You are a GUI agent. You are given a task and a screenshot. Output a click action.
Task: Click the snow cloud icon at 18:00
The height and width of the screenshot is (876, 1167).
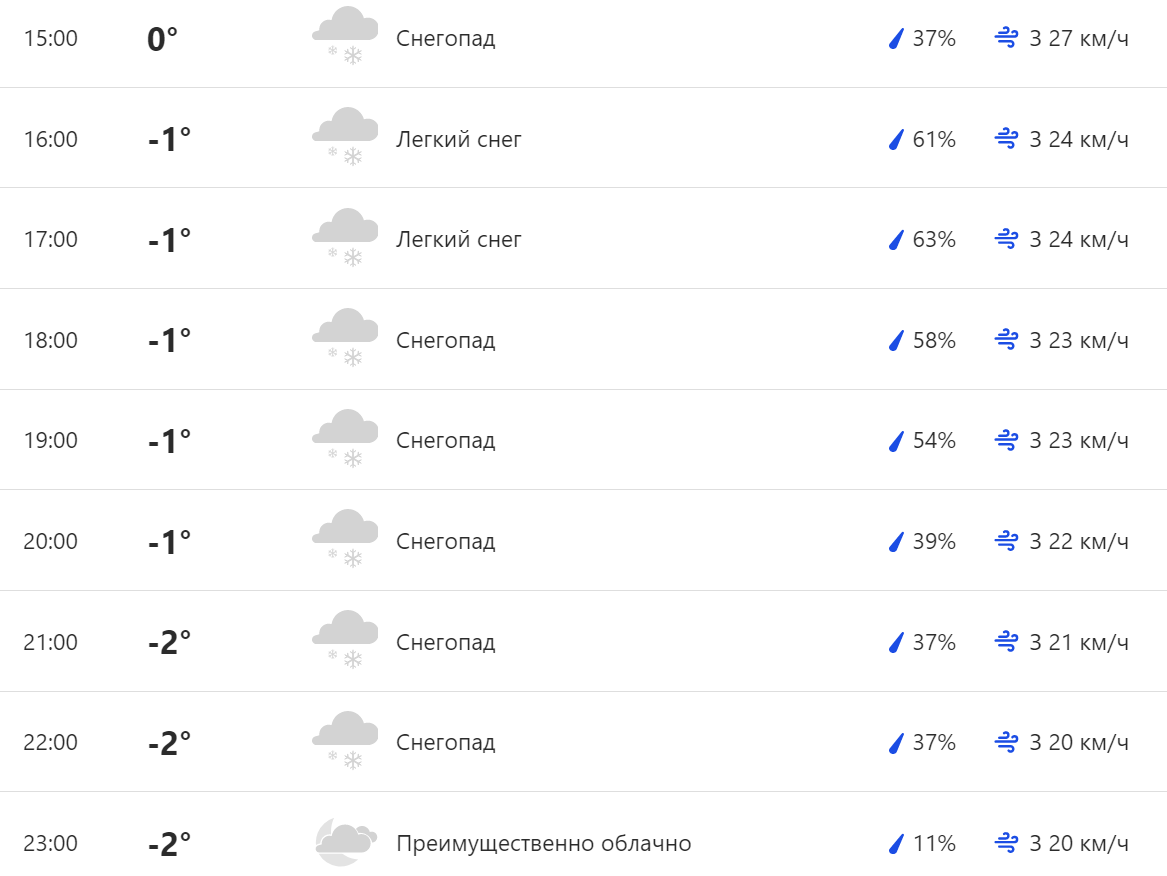point(345,338)
